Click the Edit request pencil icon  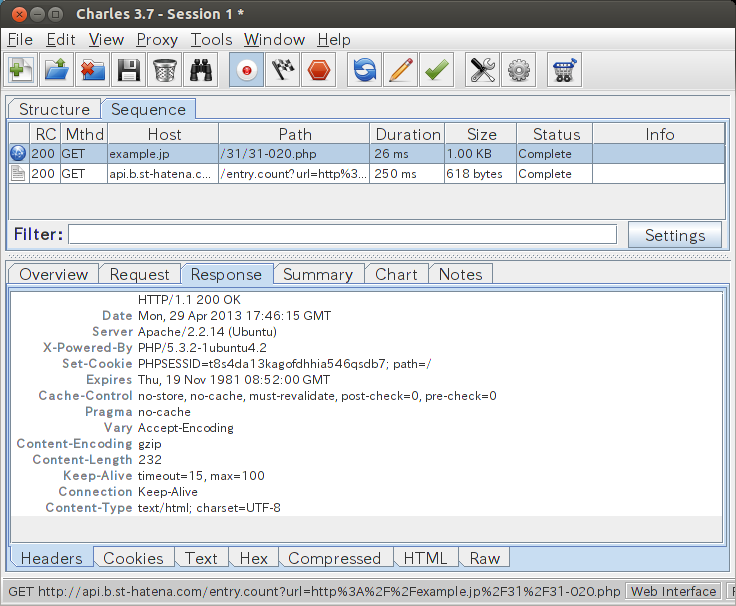click(x=401, y=70)
